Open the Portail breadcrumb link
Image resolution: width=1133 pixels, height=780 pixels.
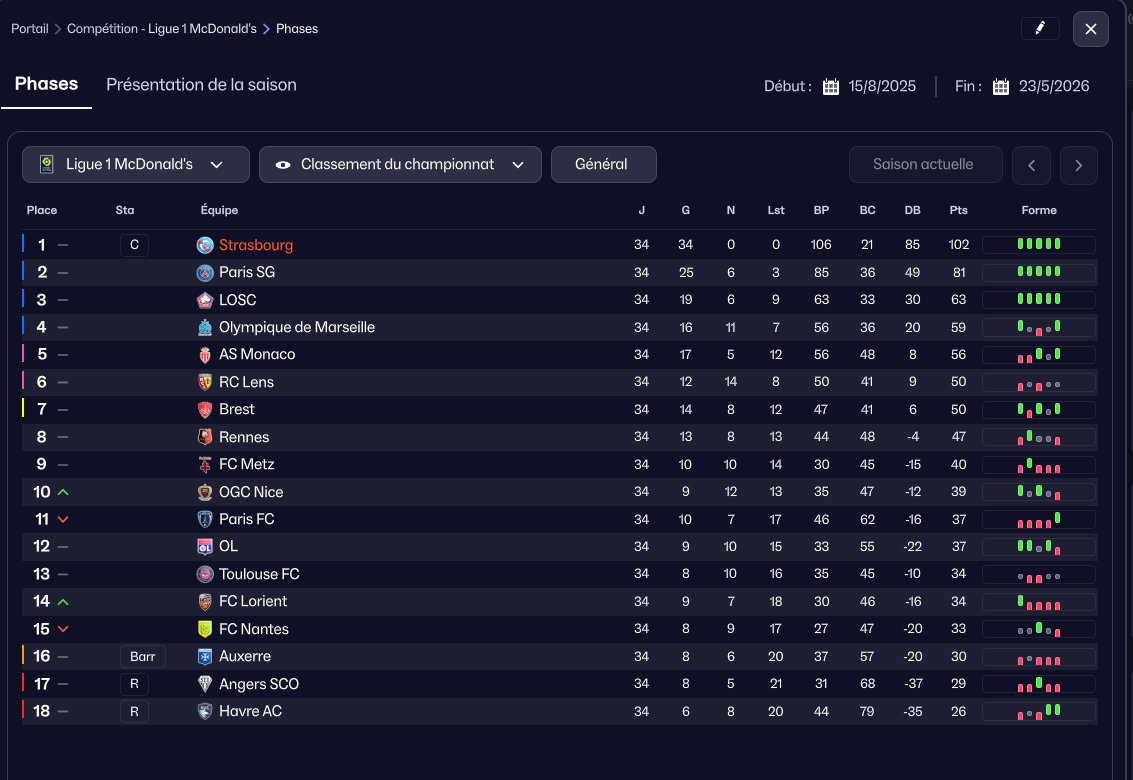[30, 29]
